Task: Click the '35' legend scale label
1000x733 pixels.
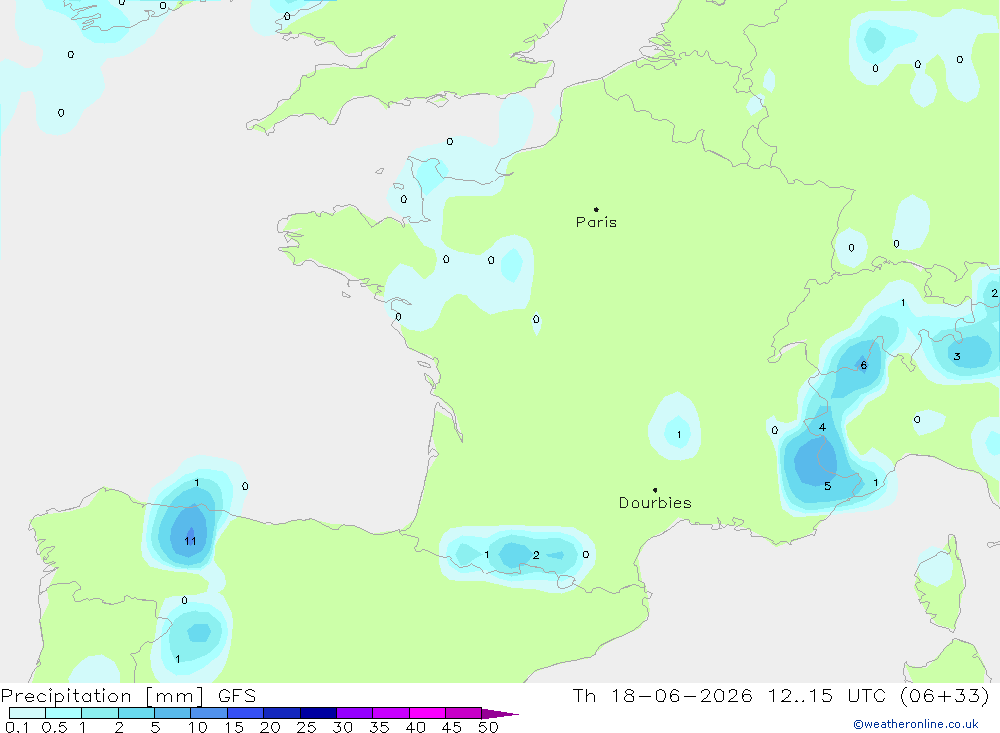Action: click(x=379, y=727)
